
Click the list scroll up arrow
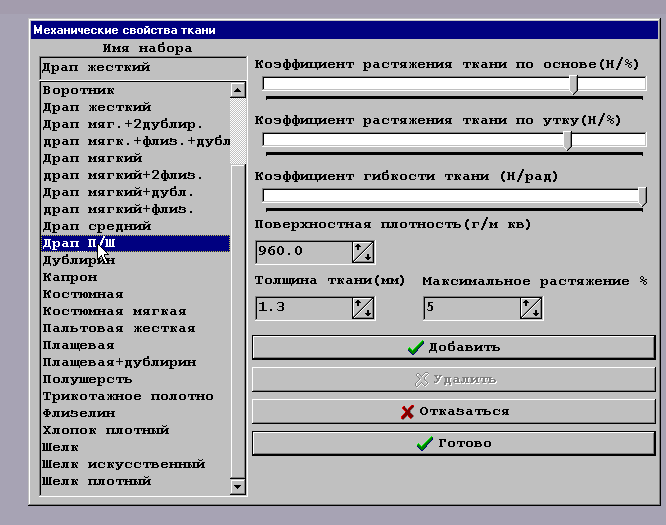pyautogui.click(x=238, y=90)
